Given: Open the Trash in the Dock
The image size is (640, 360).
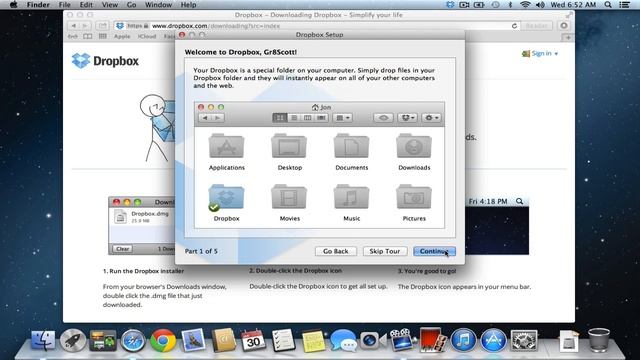Looking at the screenshot, I should click(599, 340).
